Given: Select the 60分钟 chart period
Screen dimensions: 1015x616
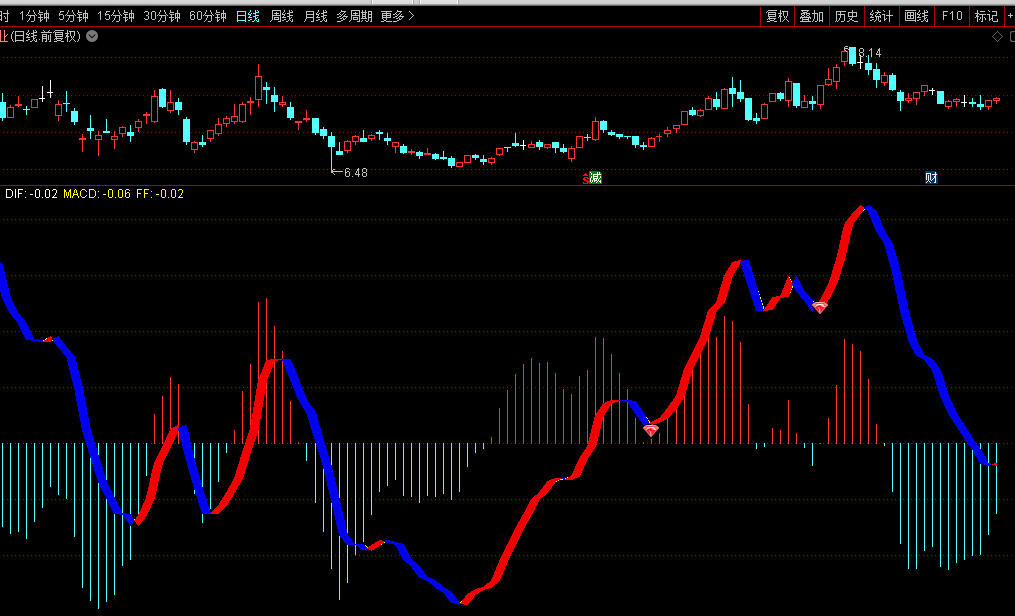Looking at the screenshot, I should [x=207, y=16].
